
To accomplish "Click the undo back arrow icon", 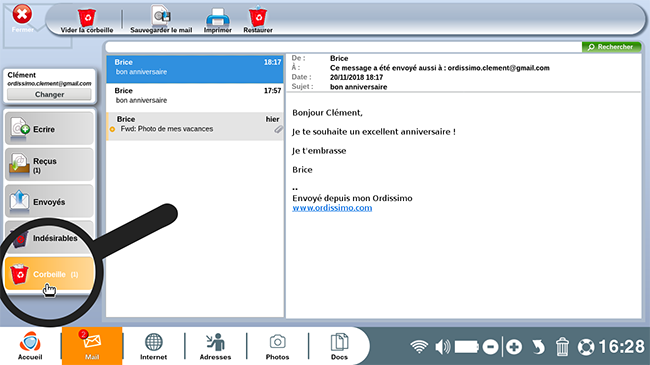I will 538,347.
